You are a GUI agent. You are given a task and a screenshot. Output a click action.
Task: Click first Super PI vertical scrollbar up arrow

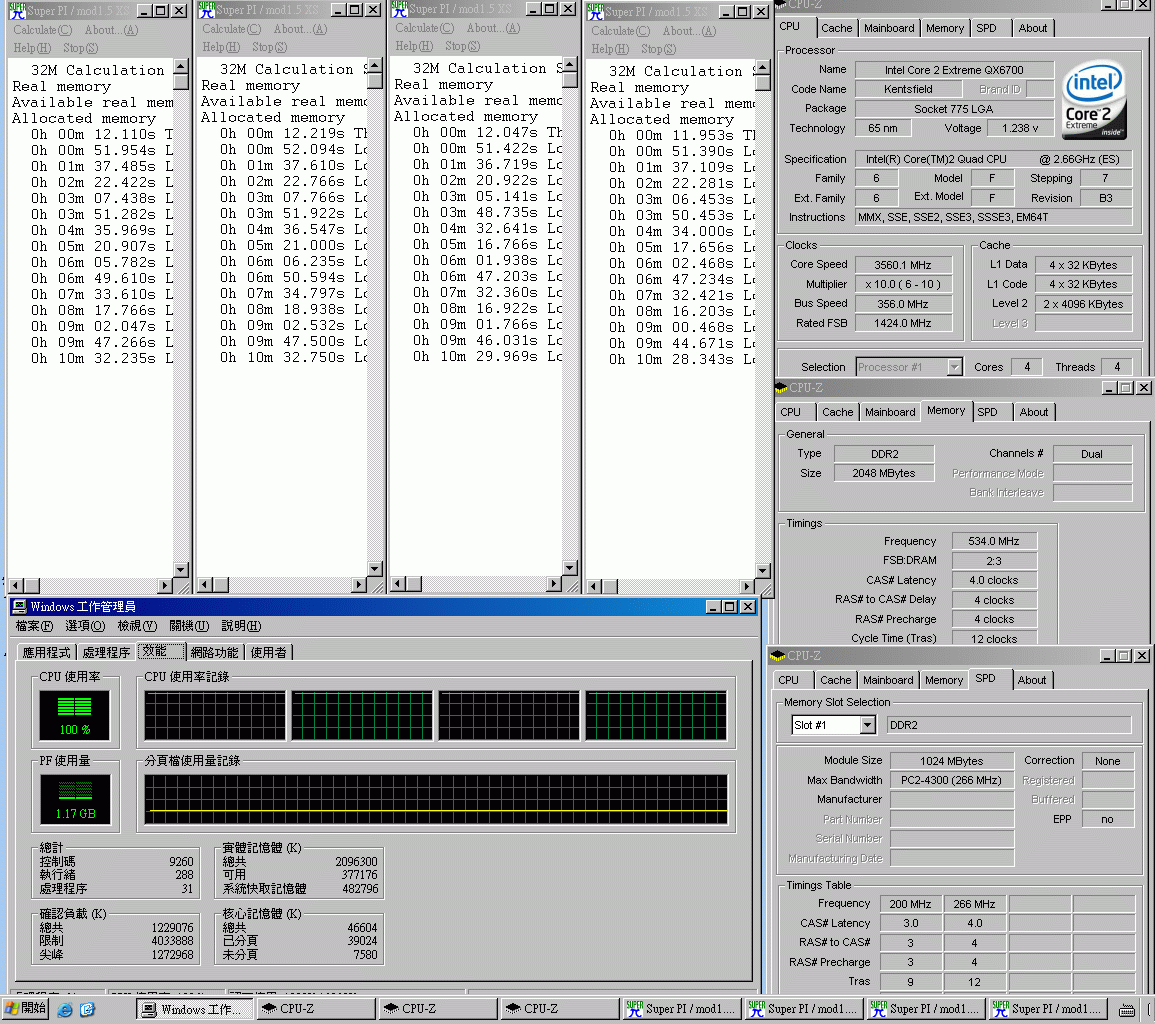point(180,68)
